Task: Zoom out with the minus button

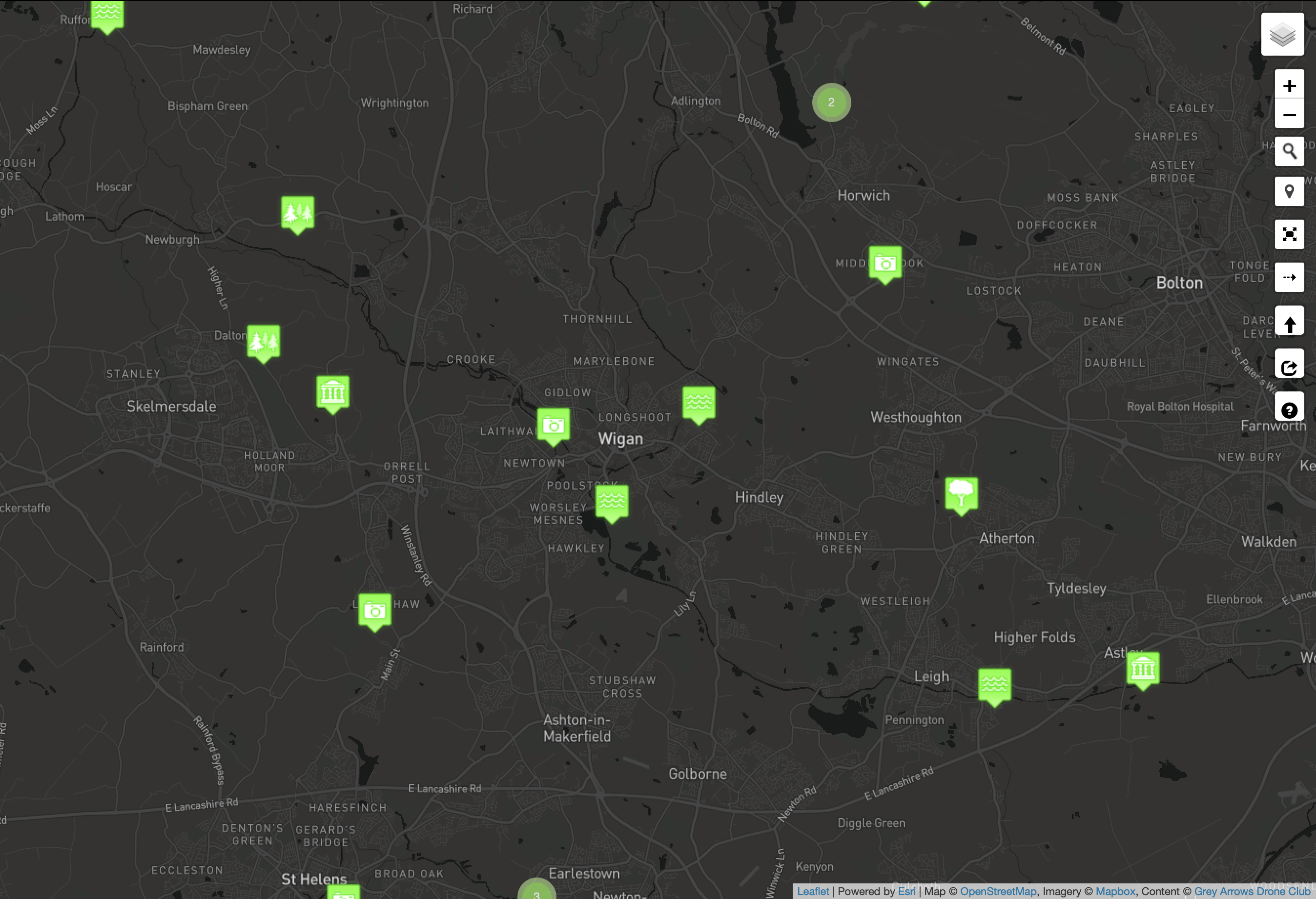Action: coord(1289,115)
